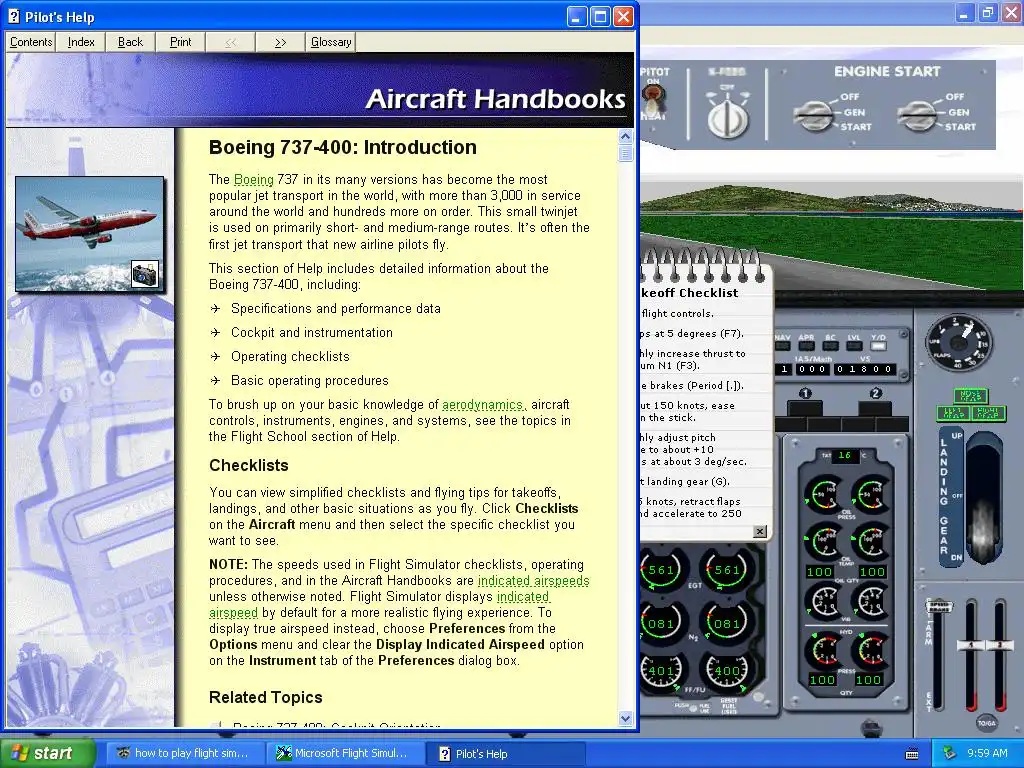The width and height of the screenshot is (1024, 768).
Task: Click the left vibration gauge
Action: point(823,600)
